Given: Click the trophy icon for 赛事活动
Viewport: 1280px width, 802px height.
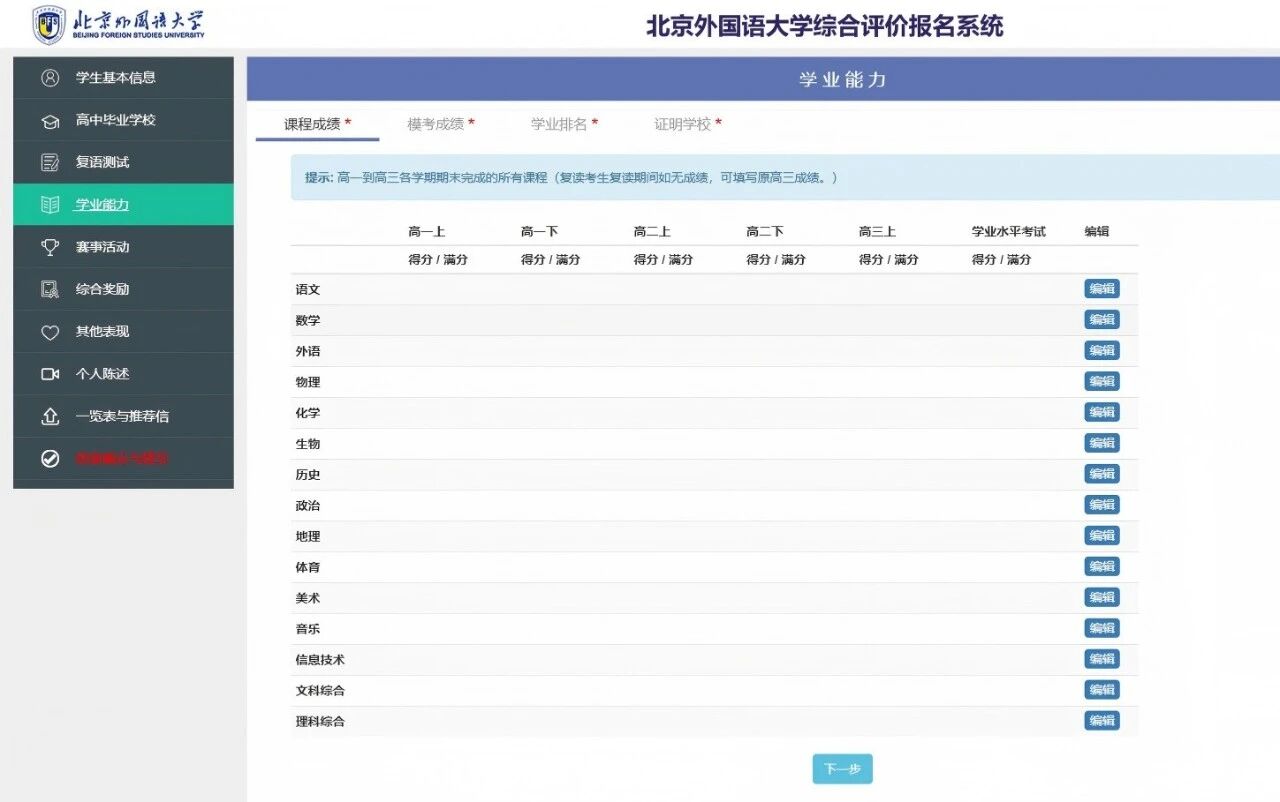Looking at the screenshot, I should point(50,247).
